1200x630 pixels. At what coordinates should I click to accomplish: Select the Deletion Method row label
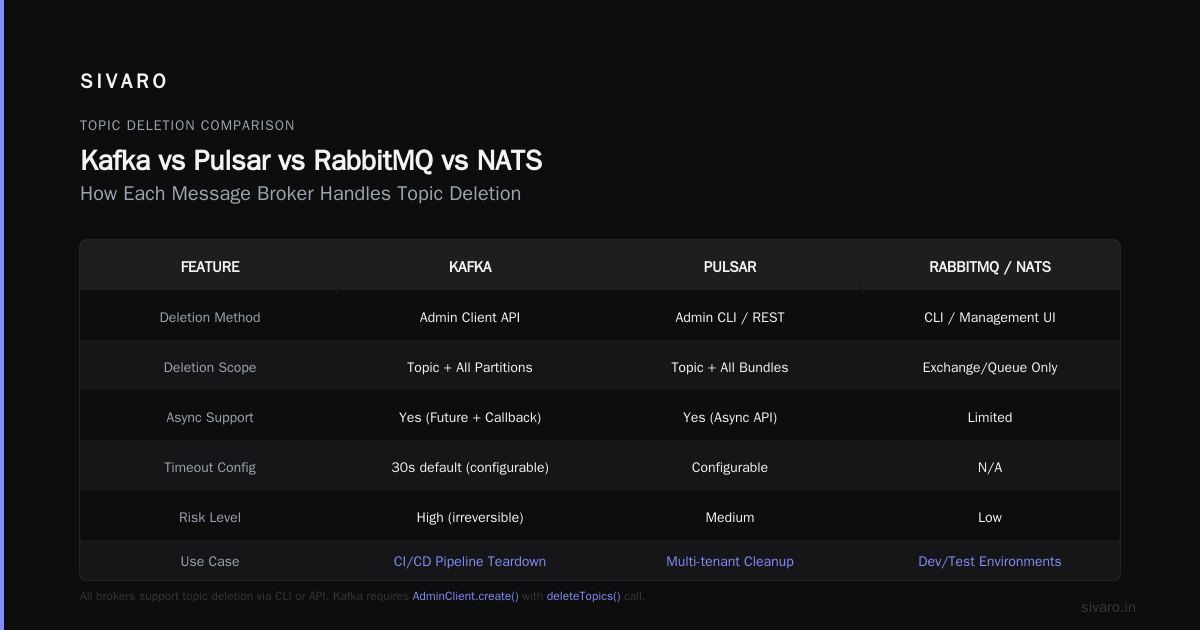(210, 317)
